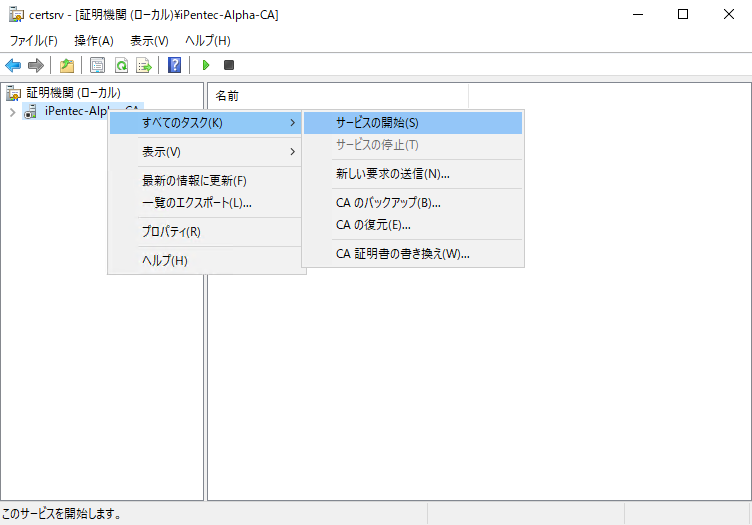Open the すべてのタスク(K) submenu
The height and width of the screenshot is (525, 752).
click(x=206, y=123)
